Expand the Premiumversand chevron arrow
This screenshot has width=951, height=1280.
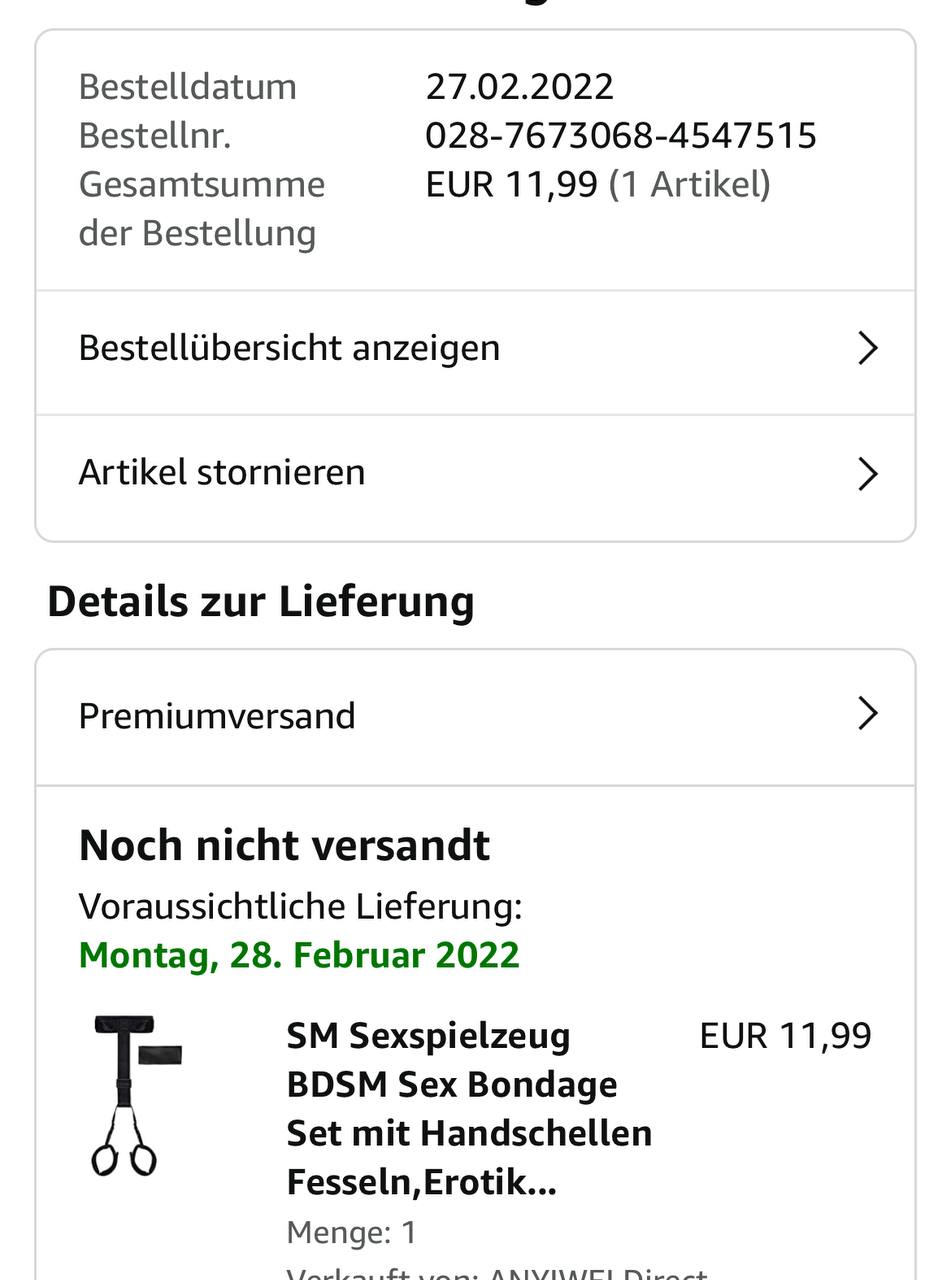(x=867, y=714)
